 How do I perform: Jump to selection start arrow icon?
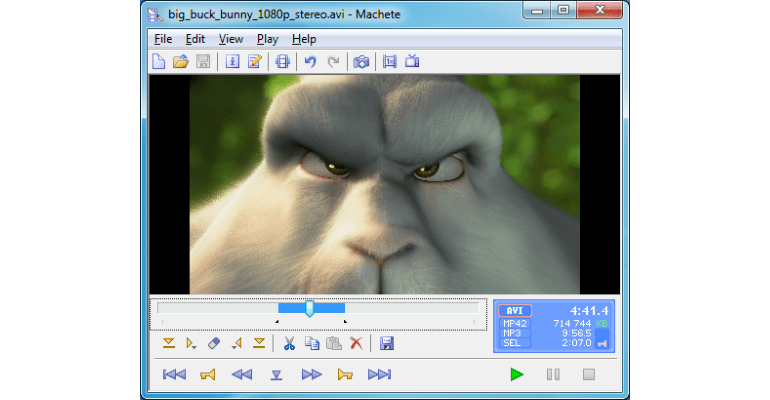191,344
